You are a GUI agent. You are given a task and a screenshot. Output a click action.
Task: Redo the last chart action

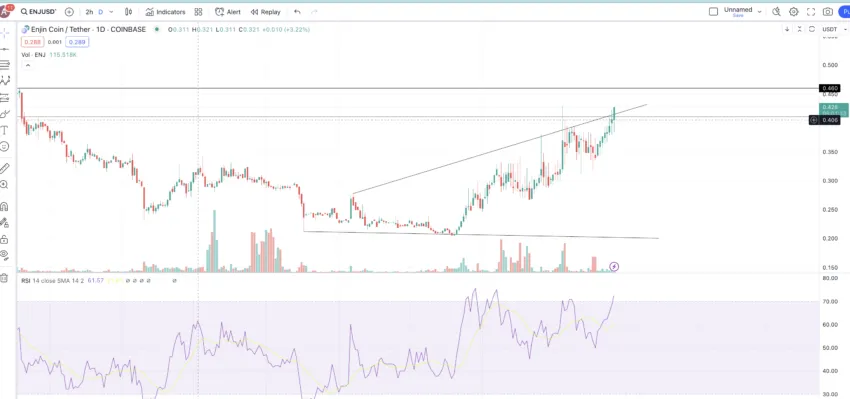[x=314, y=12]
